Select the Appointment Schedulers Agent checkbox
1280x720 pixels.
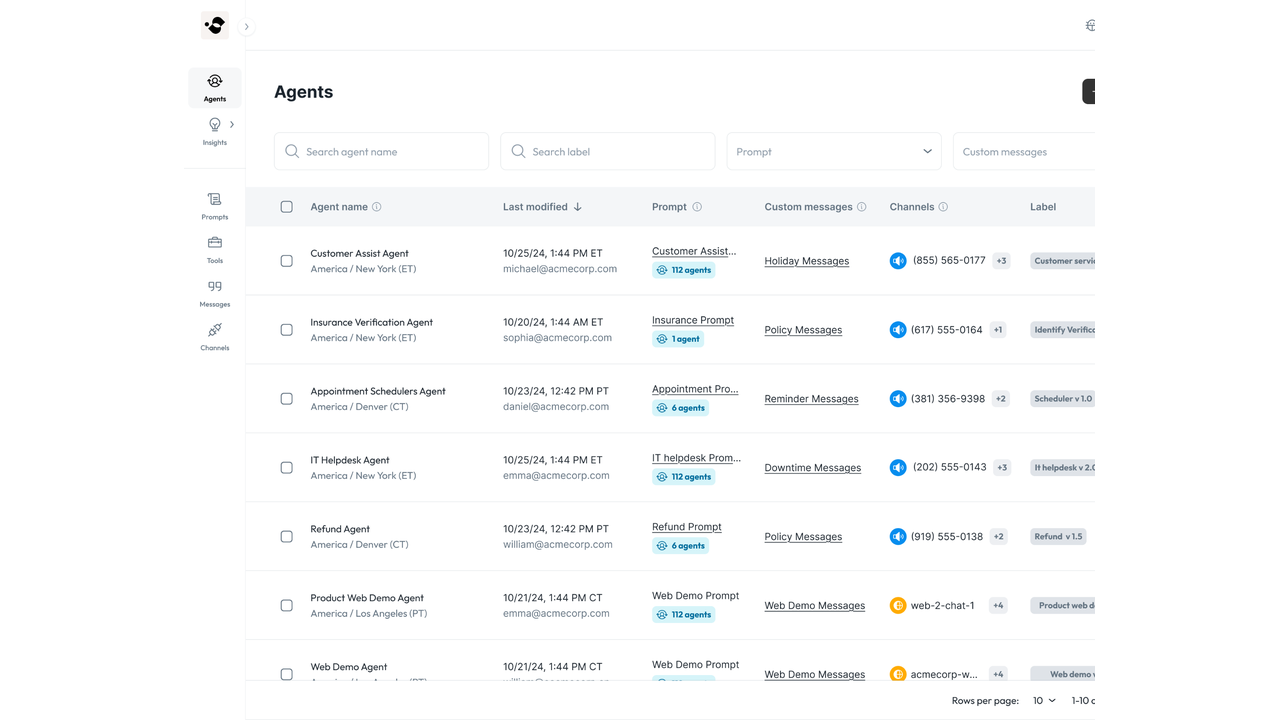287,399
